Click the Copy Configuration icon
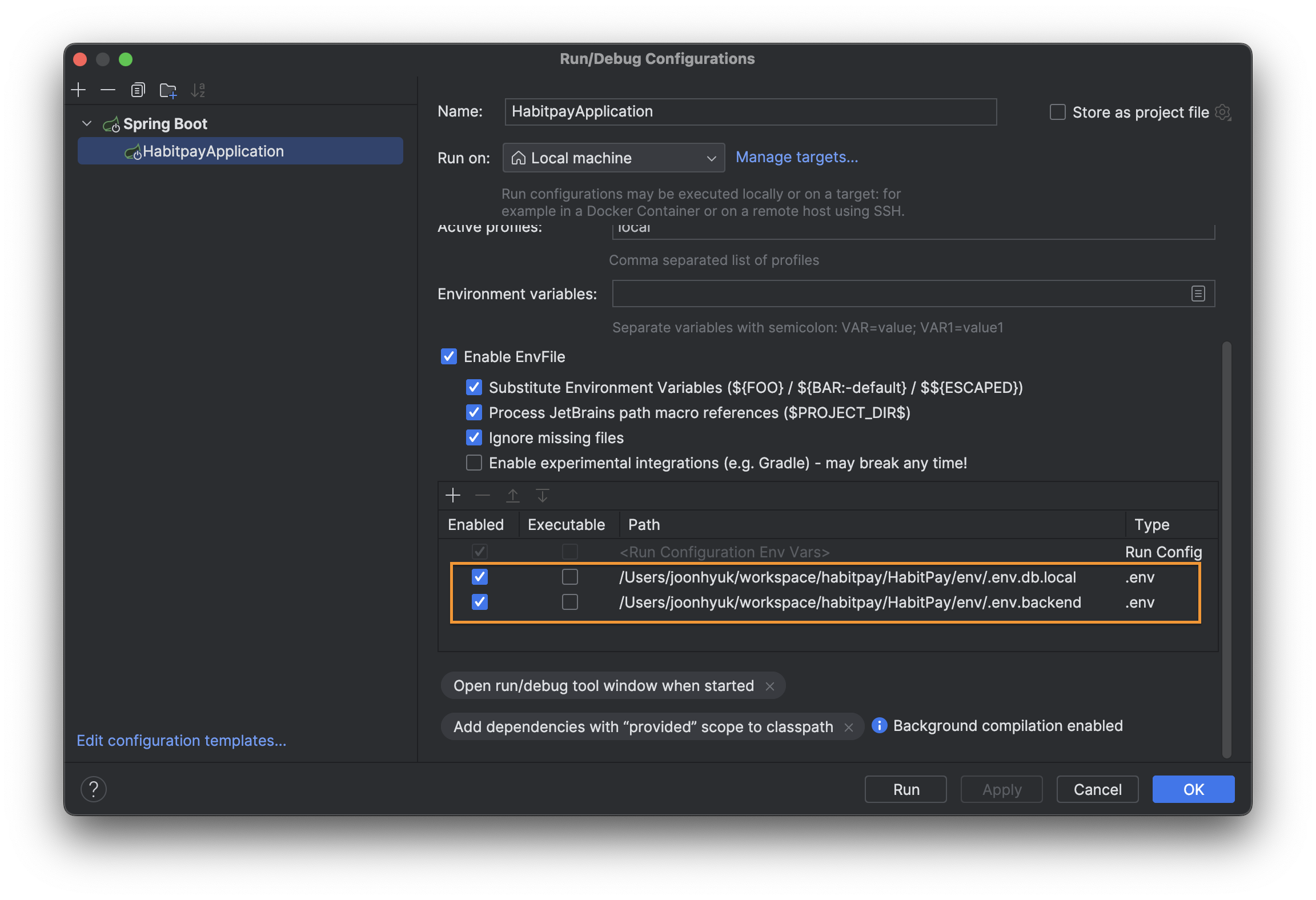This screenshot has height=900, width=1316. click(138, 90)
